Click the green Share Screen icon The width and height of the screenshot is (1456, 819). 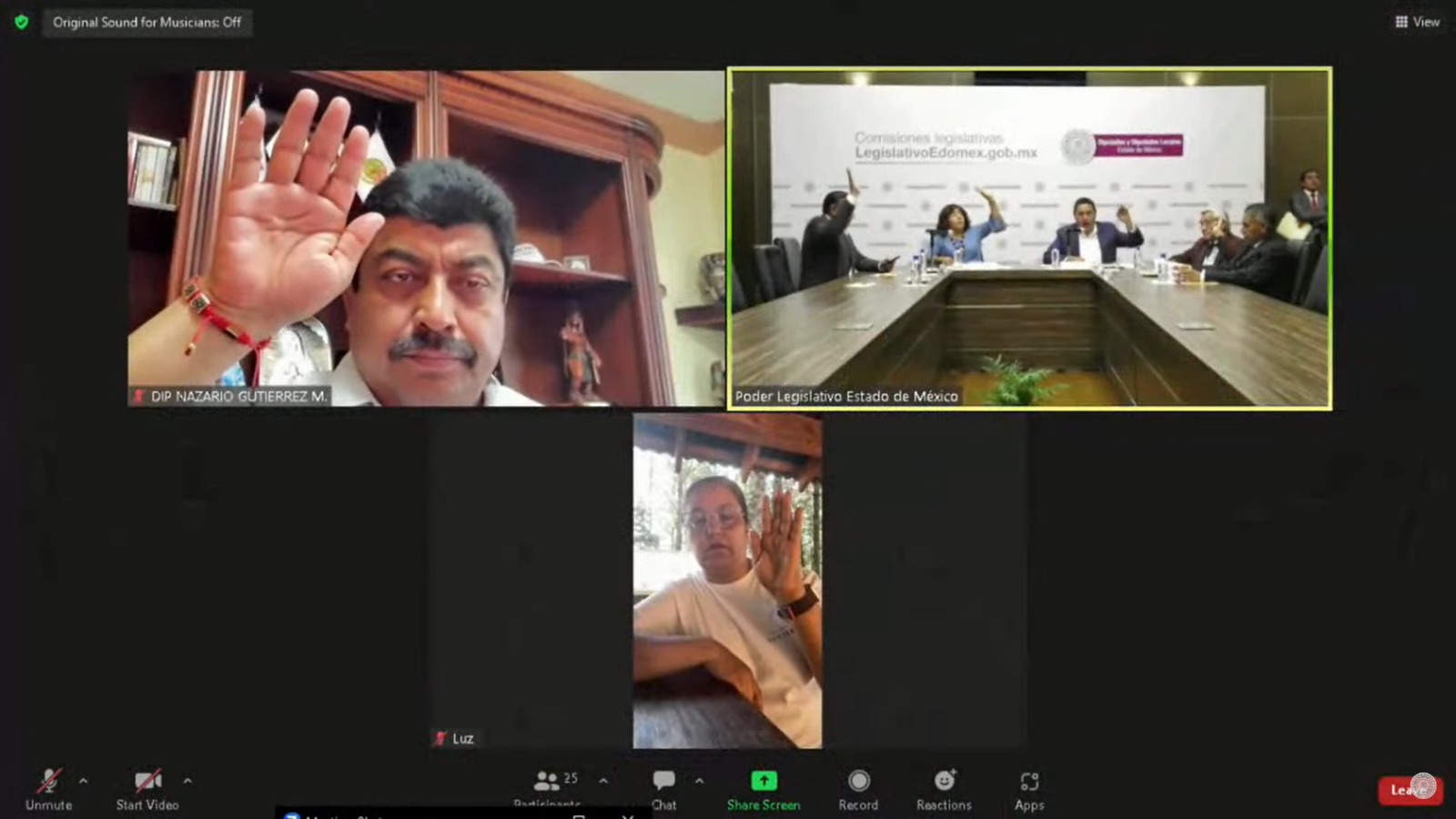(763, 781)
